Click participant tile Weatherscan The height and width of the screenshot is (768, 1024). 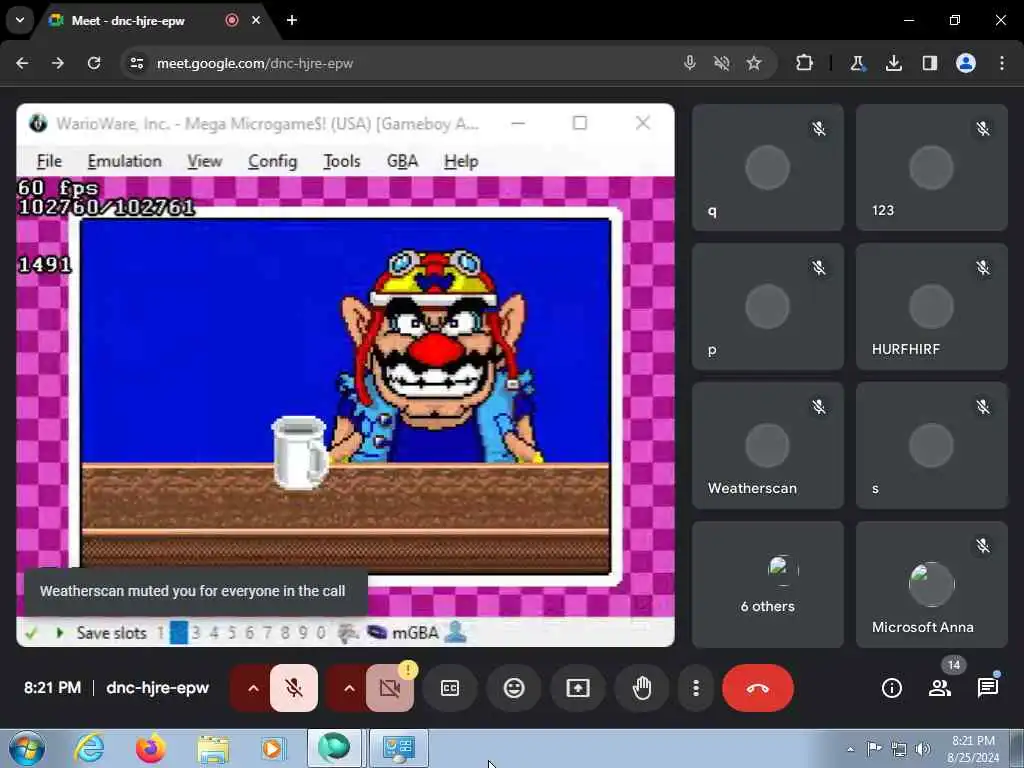(767, 445)
